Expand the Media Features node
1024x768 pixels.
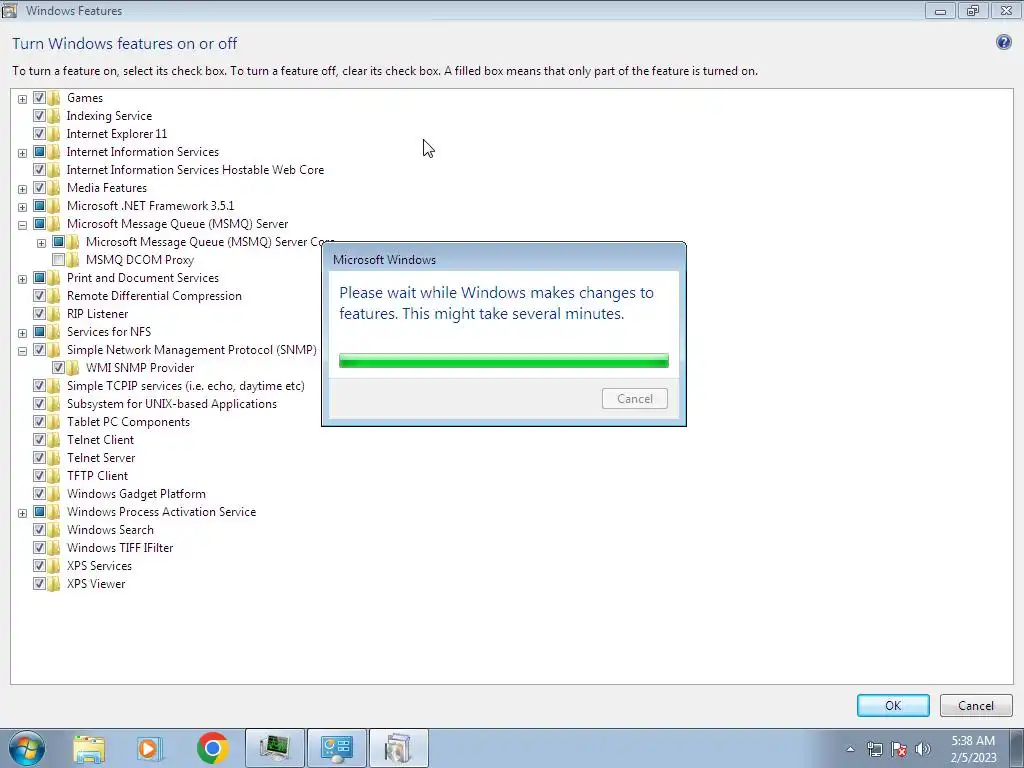point(22,189)
